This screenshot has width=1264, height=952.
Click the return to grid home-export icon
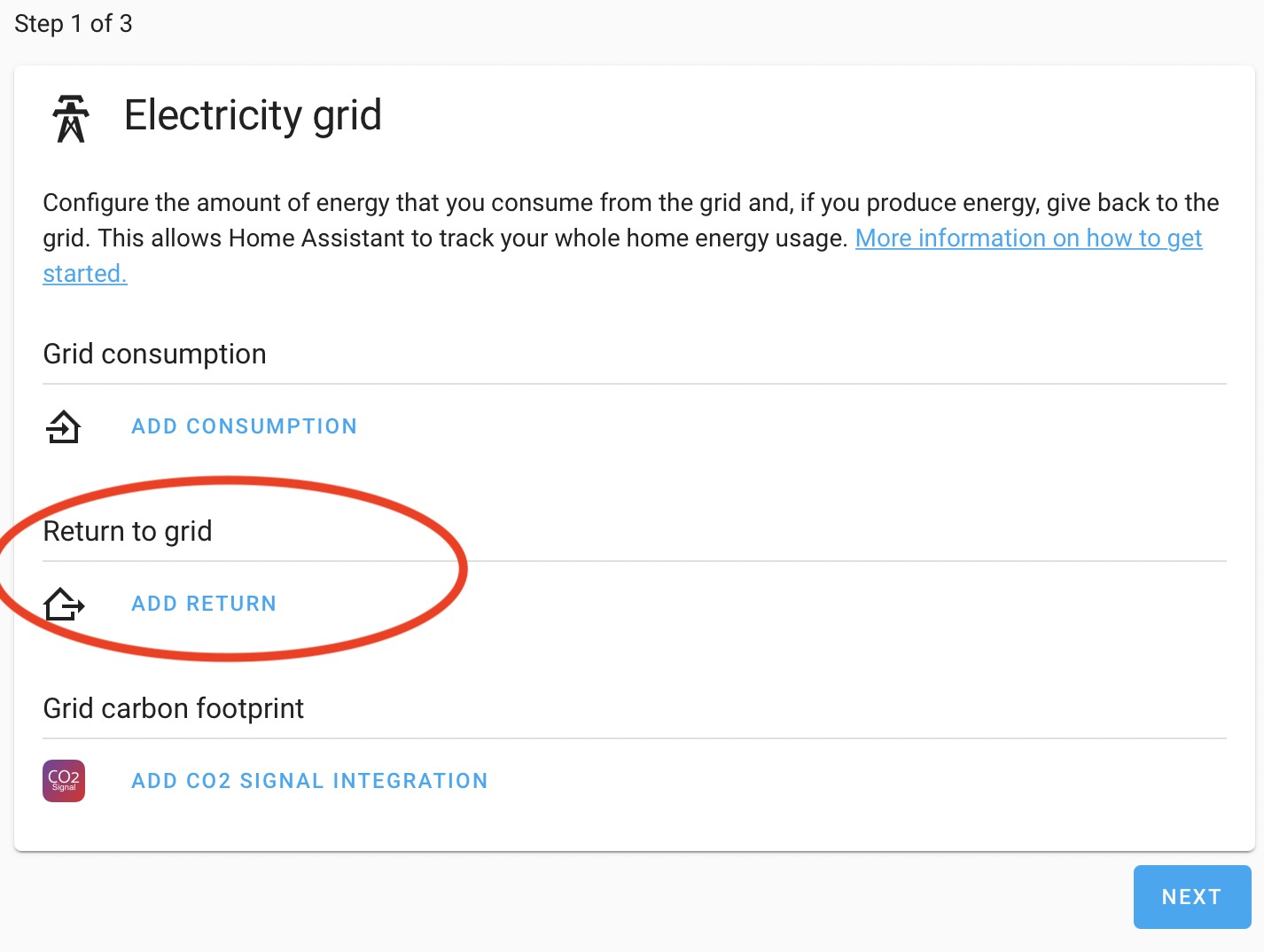pos(64,604)
